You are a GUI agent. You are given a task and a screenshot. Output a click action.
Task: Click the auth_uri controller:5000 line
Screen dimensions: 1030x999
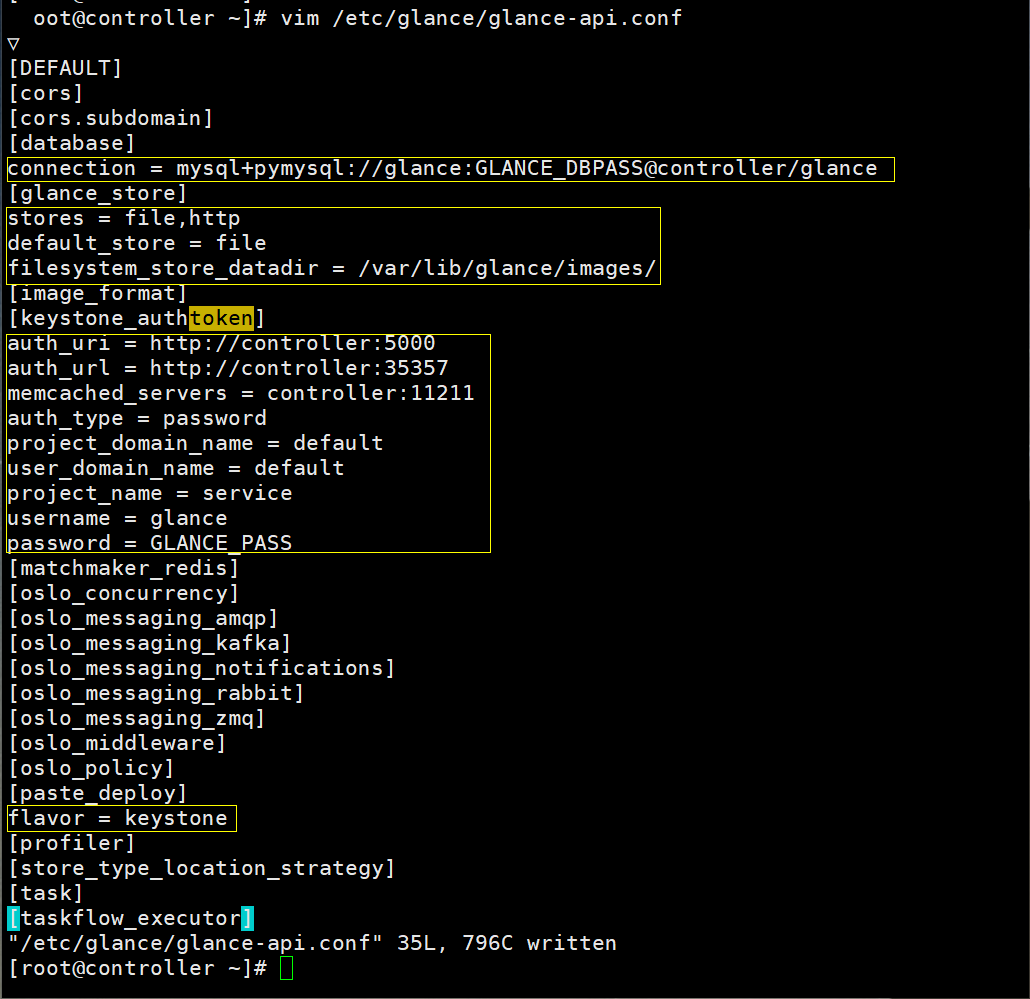pos(221,344)
